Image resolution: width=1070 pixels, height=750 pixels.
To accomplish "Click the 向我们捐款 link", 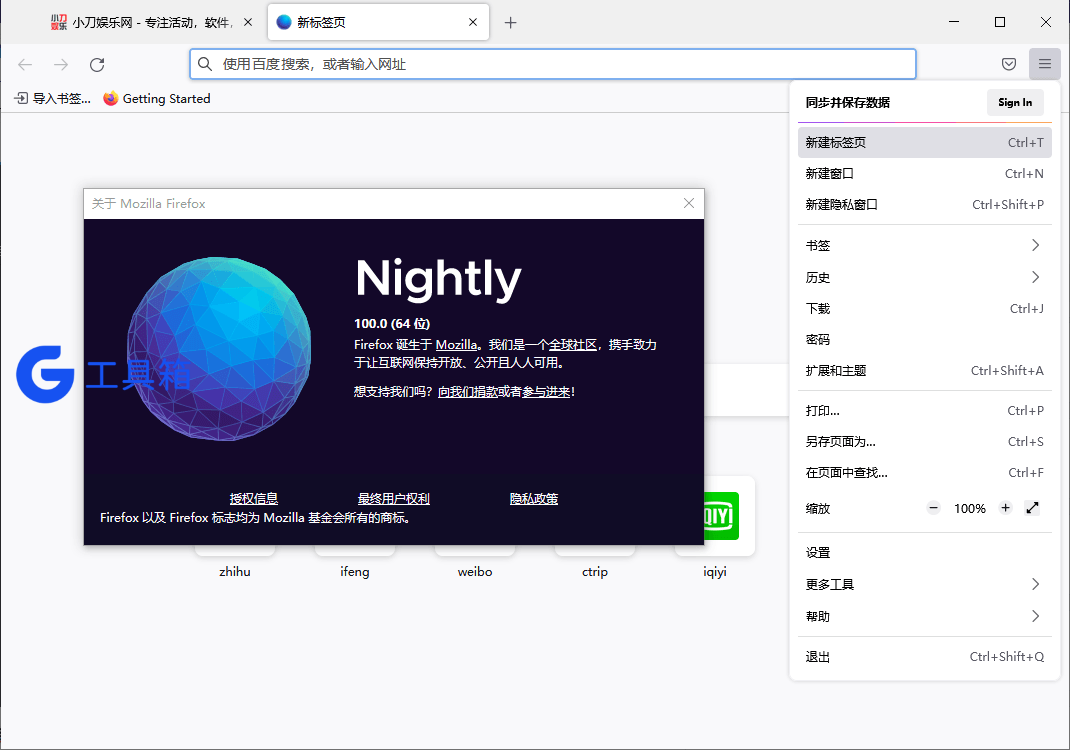I will [x=467, y=392].
